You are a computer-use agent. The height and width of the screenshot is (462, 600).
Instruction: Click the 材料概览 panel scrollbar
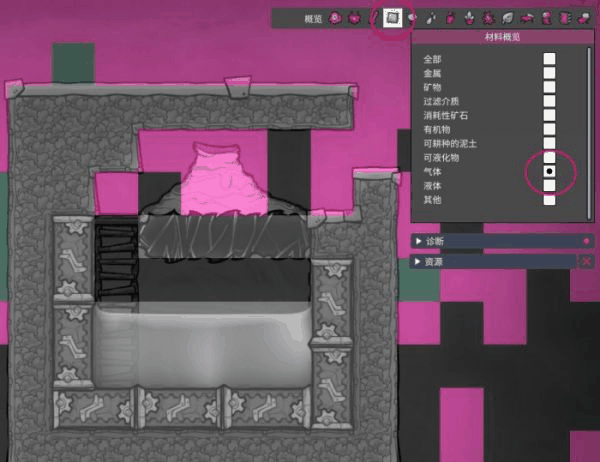point(588,120)
